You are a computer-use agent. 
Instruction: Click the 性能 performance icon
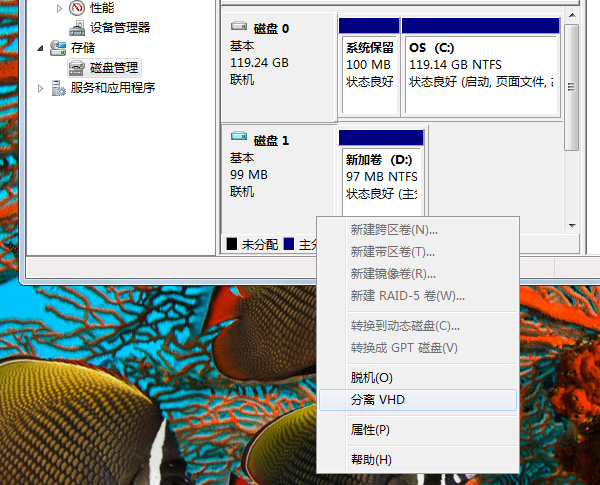point(77,8)
